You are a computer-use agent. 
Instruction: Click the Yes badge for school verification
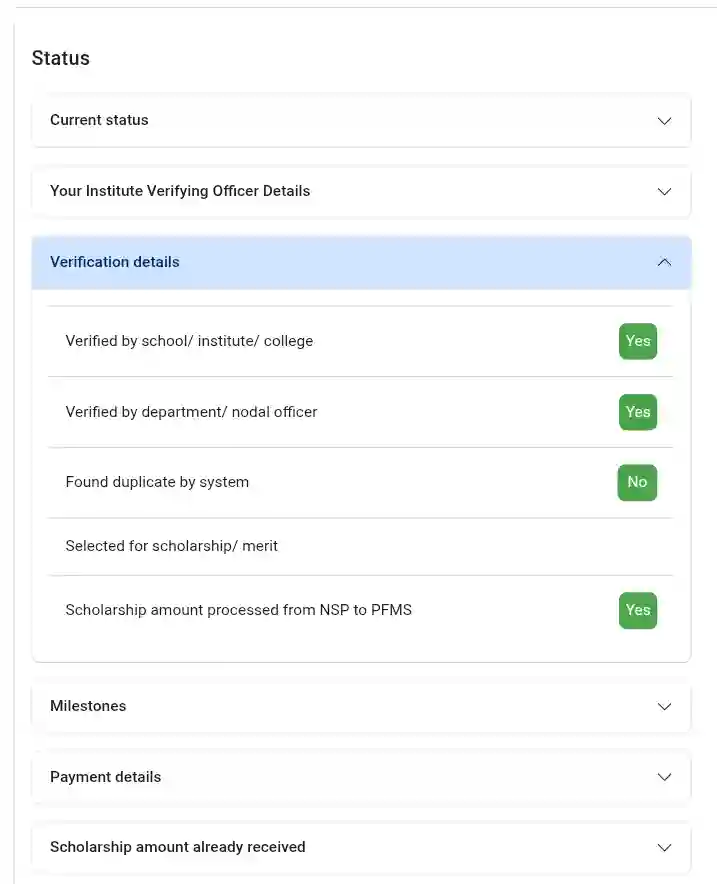click(x=637, y=341)
